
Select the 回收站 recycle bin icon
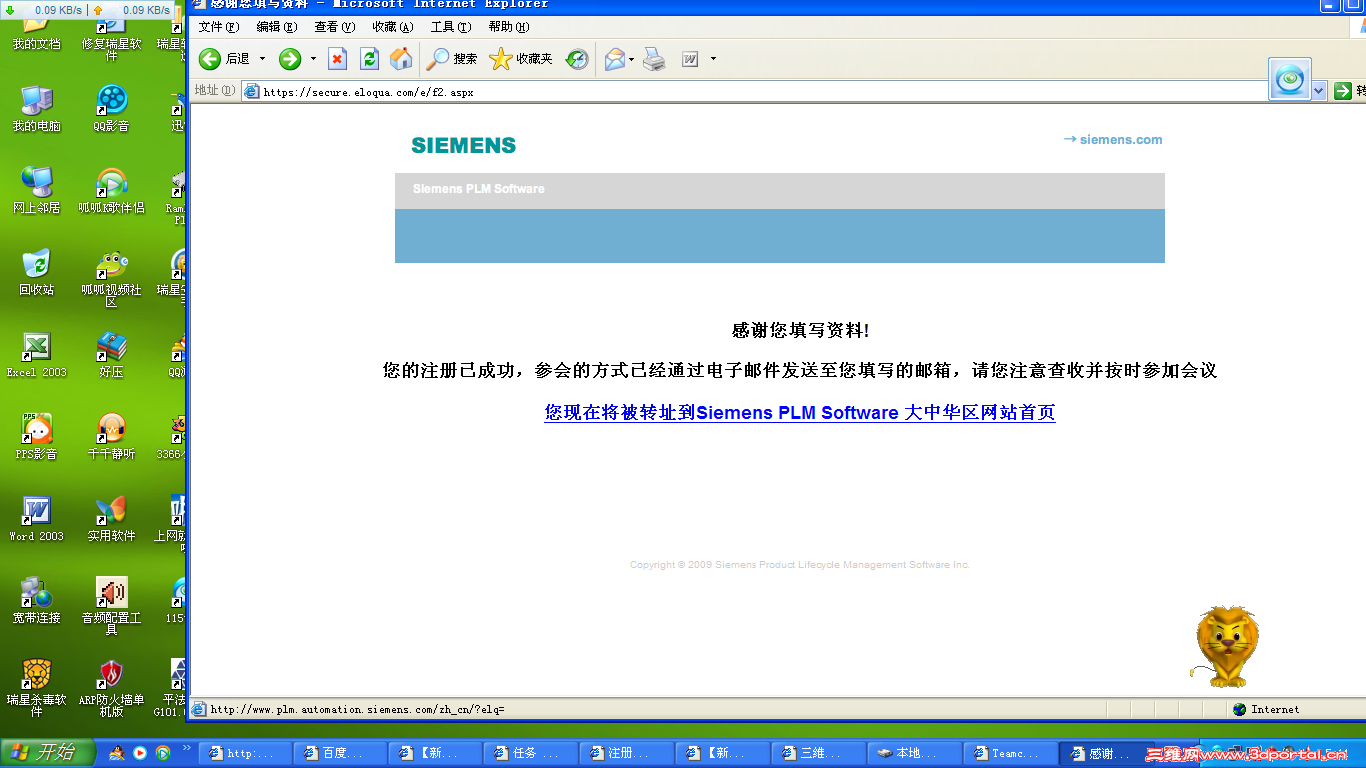pos(37,272)
